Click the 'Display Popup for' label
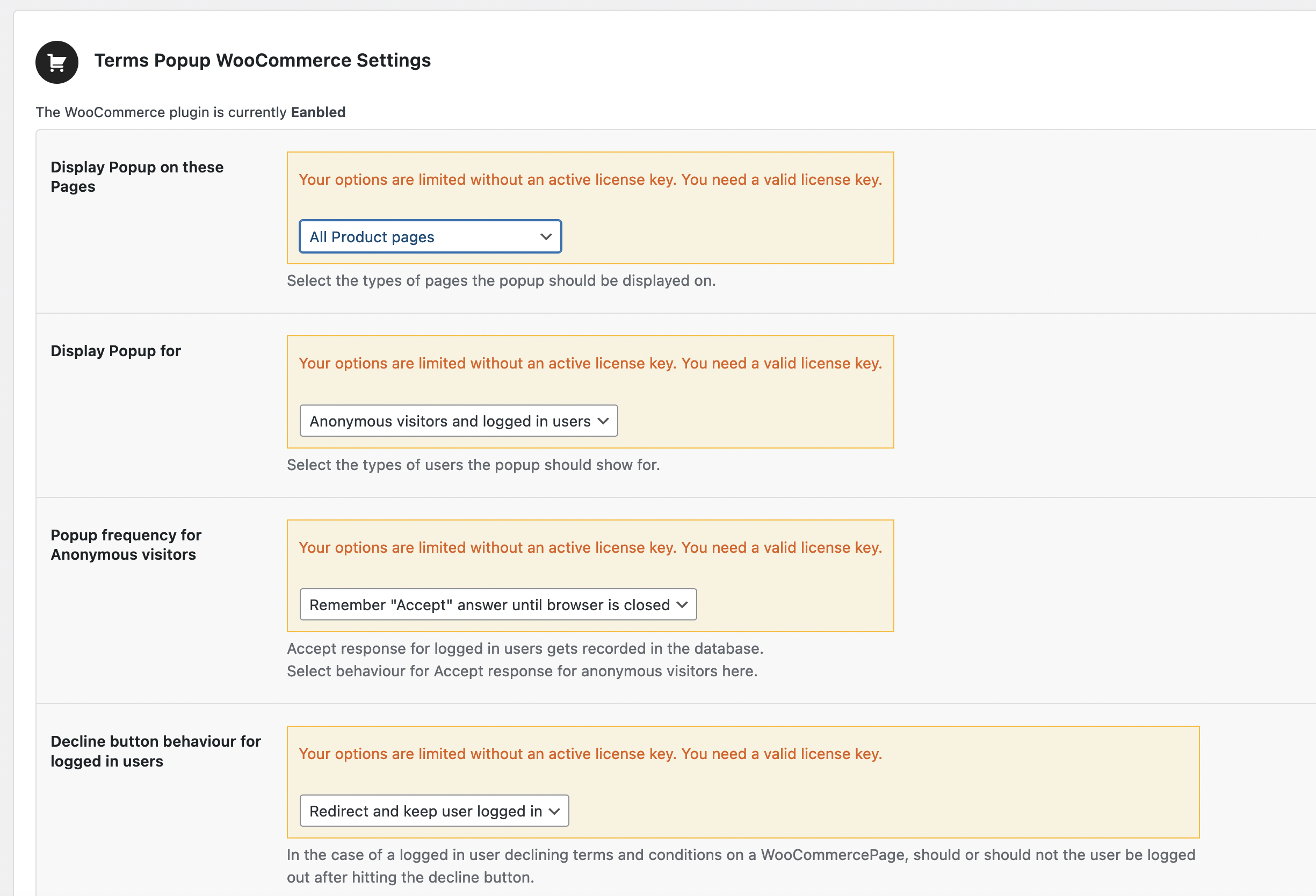This screenshot has width=1316, height=896. [x=116, y=351]
